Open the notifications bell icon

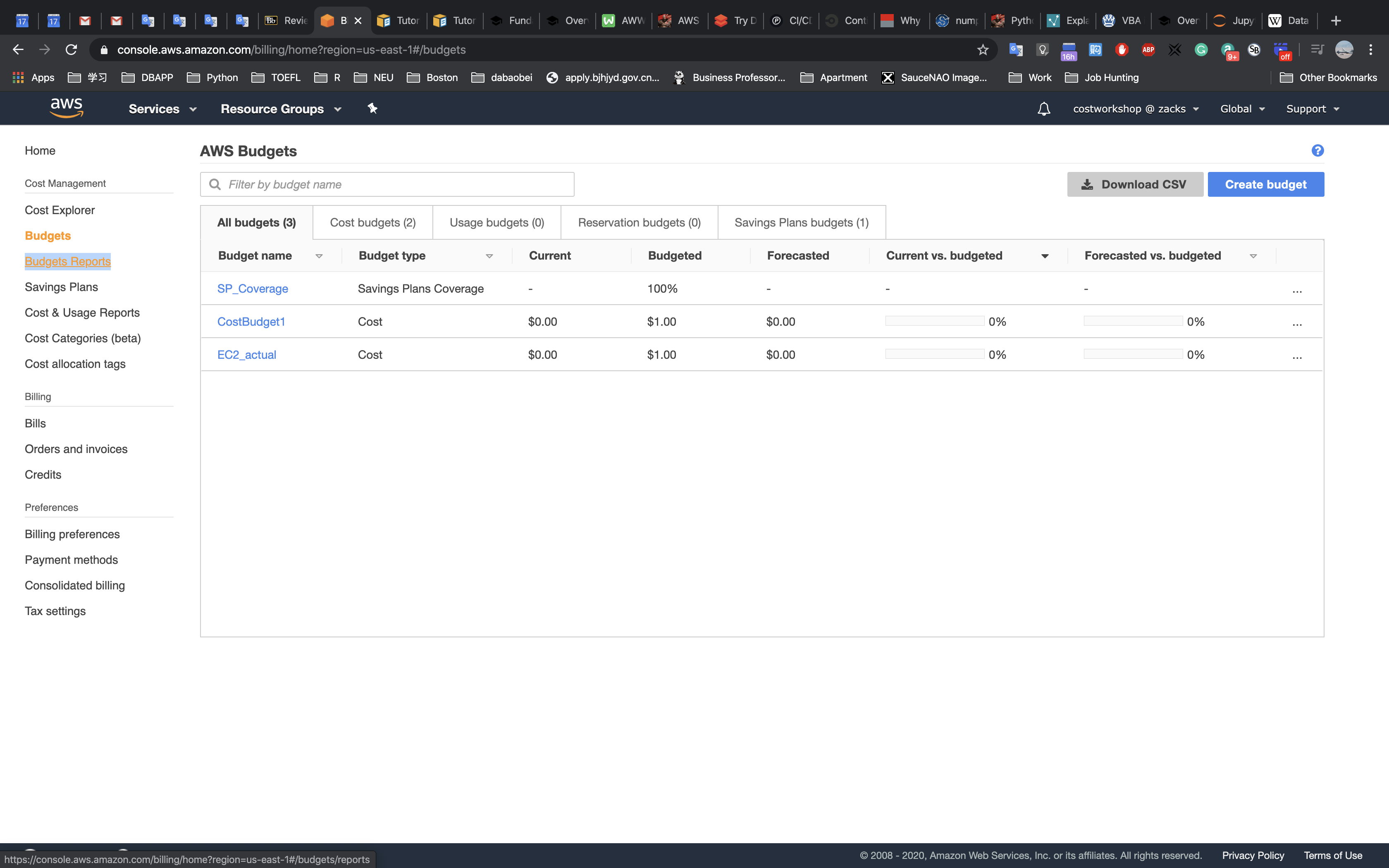click(x=1043, y=109)
